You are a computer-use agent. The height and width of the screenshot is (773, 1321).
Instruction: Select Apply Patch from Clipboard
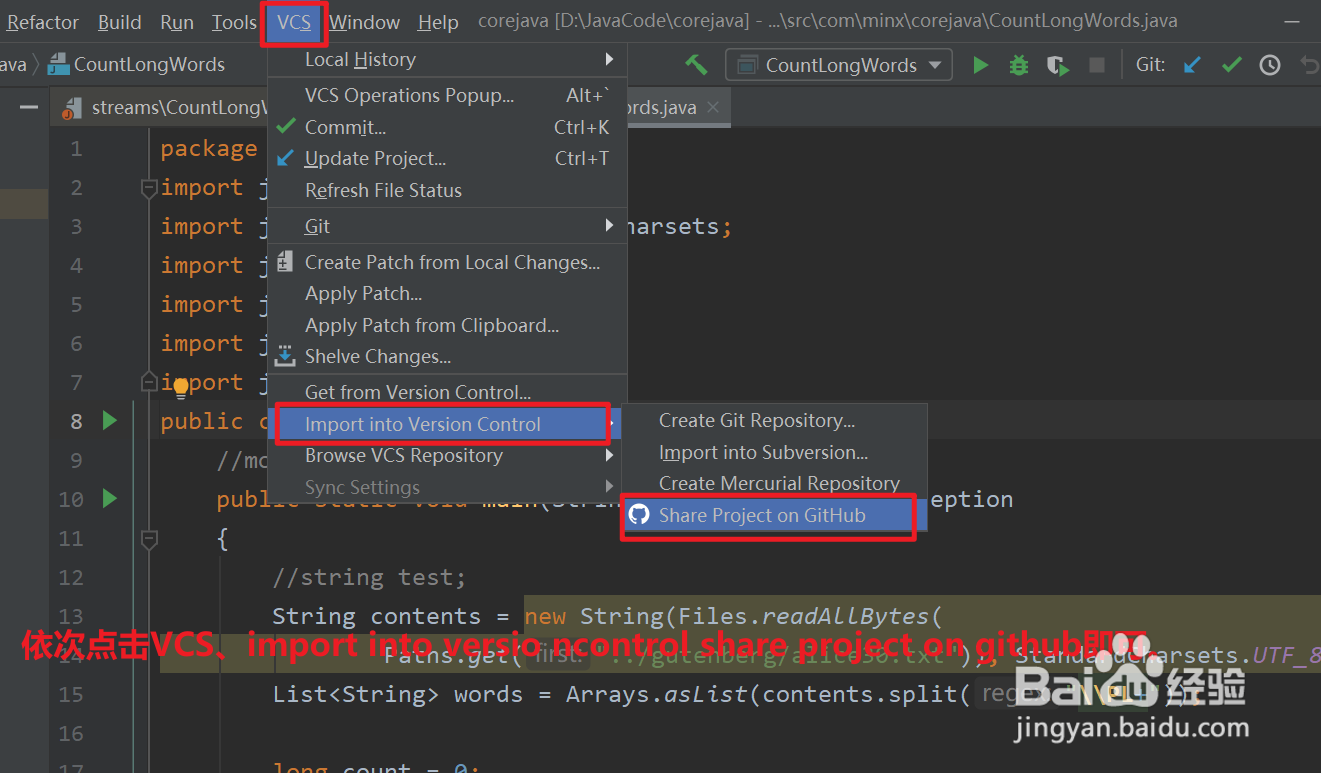[448, 325]
